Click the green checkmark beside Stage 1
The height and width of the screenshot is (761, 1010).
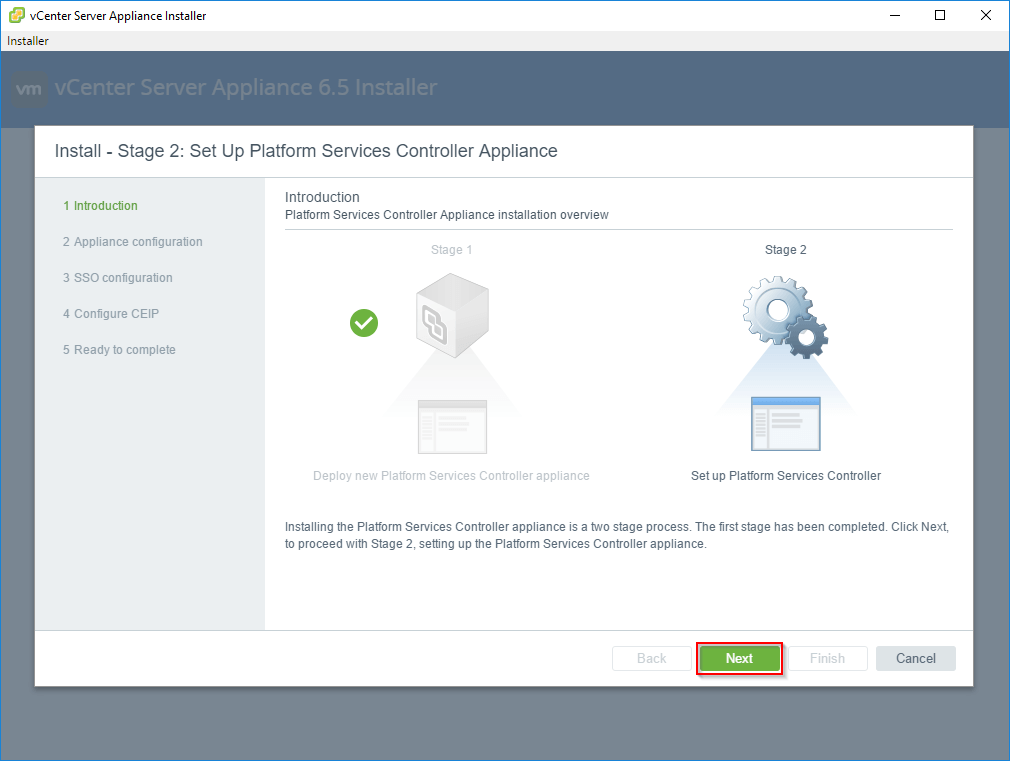pos(364,323)
